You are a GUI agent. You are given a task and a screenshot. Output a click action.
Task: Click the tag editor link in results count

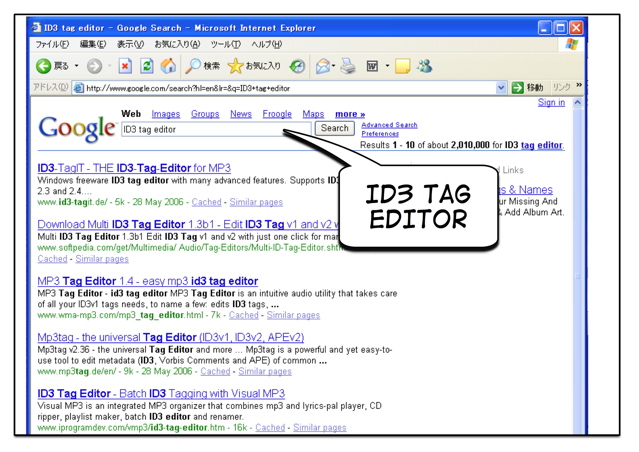click(x=542, y=145)
